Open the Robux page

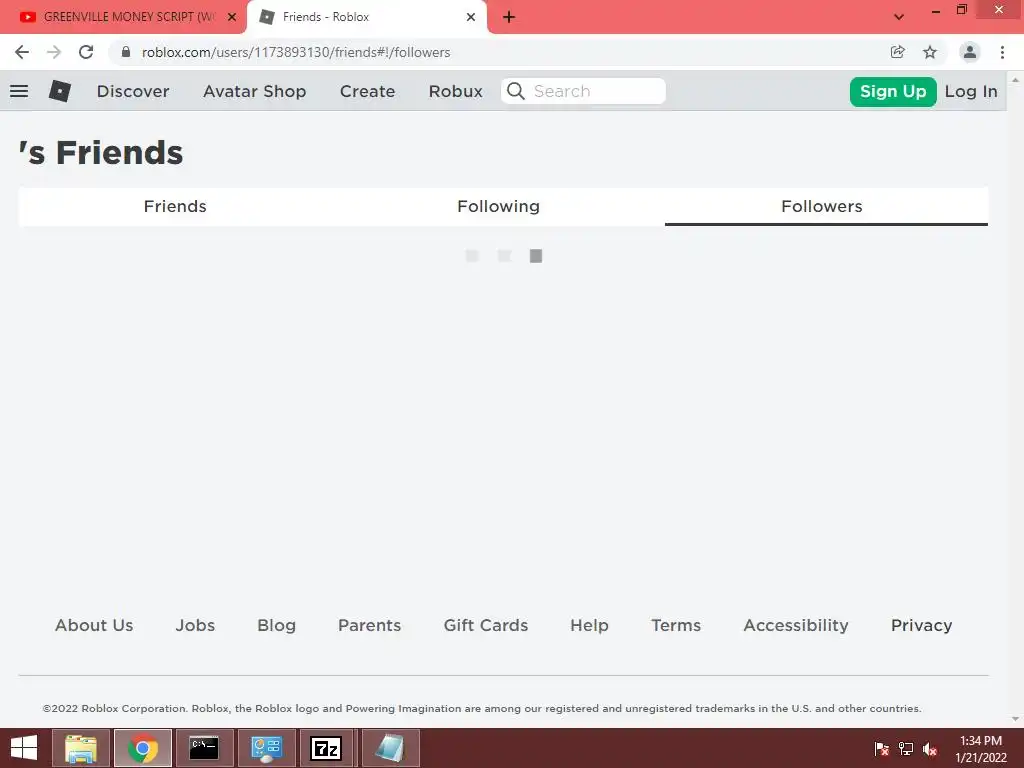coord(455,91)
